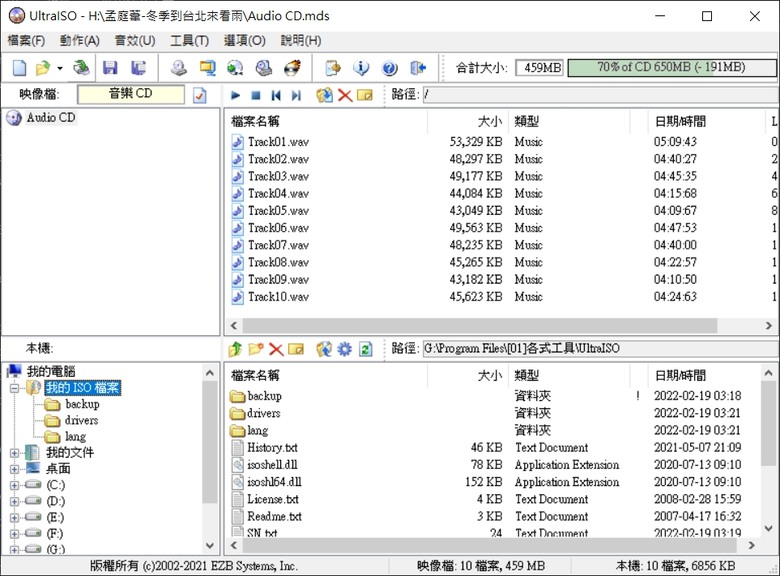The image size is (780, 576).
Task: Click the Register/order toolbar icon
Action: tap(333, 67)
